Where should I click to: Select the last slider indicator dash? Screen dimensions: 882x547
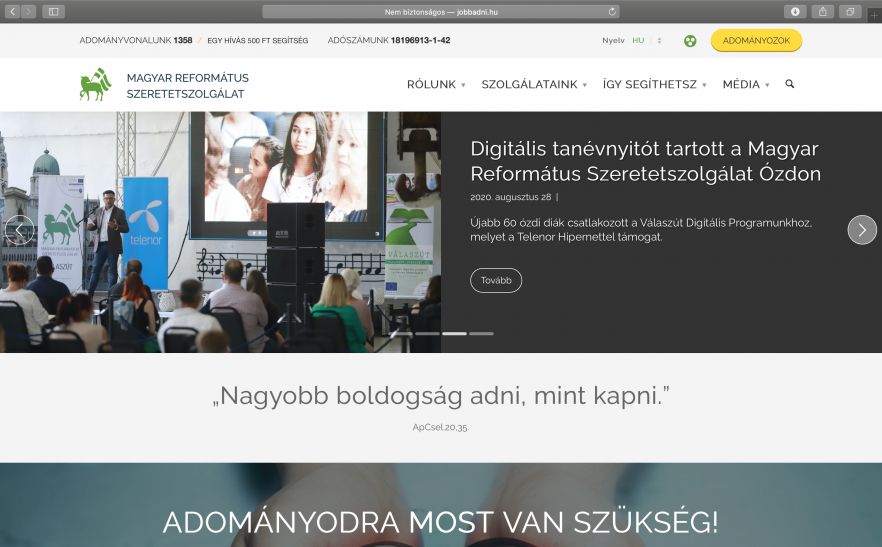[x=481, y=334]
